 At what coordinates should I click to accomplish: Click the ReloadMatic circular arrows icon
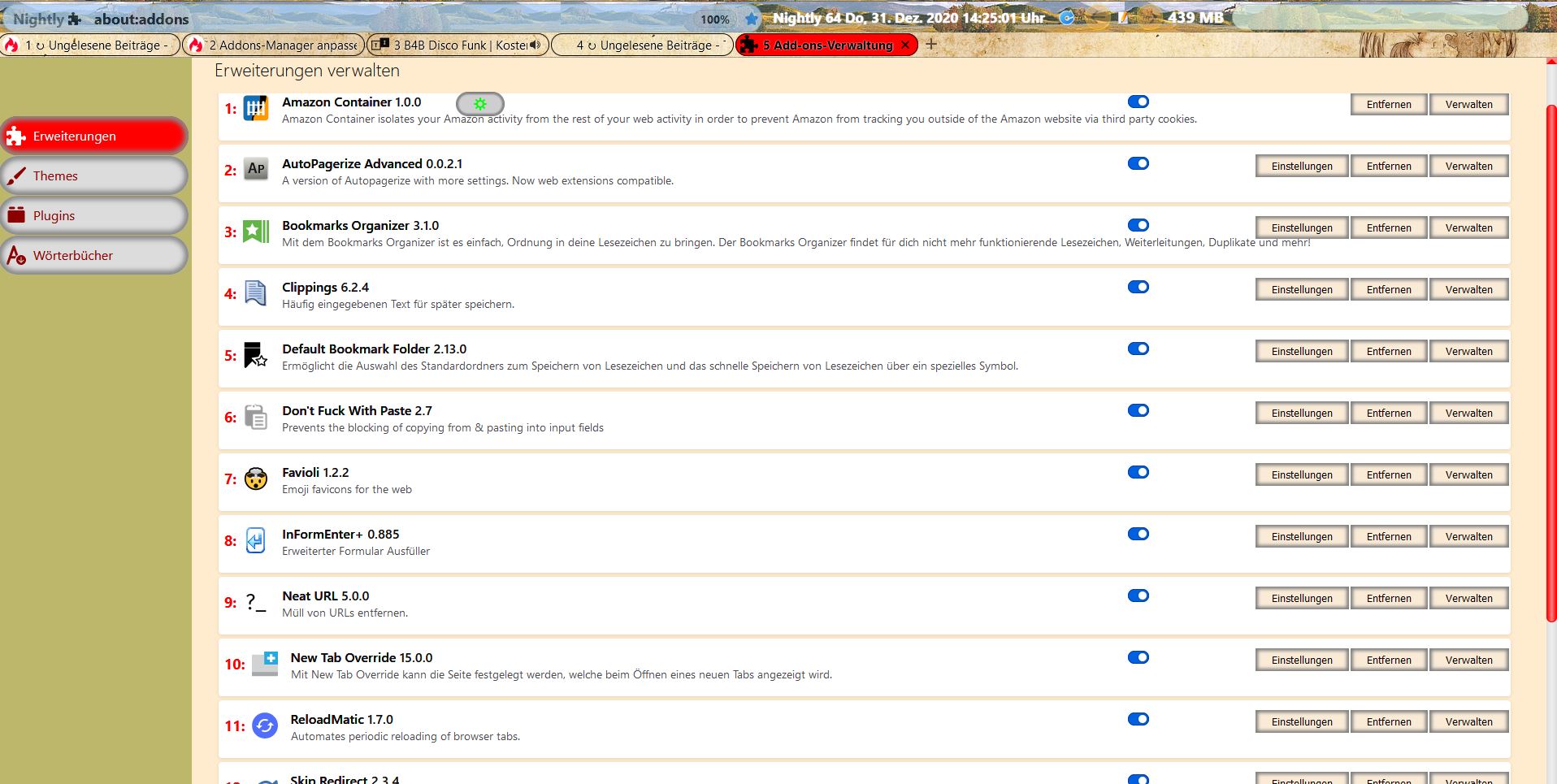point(265,726)
